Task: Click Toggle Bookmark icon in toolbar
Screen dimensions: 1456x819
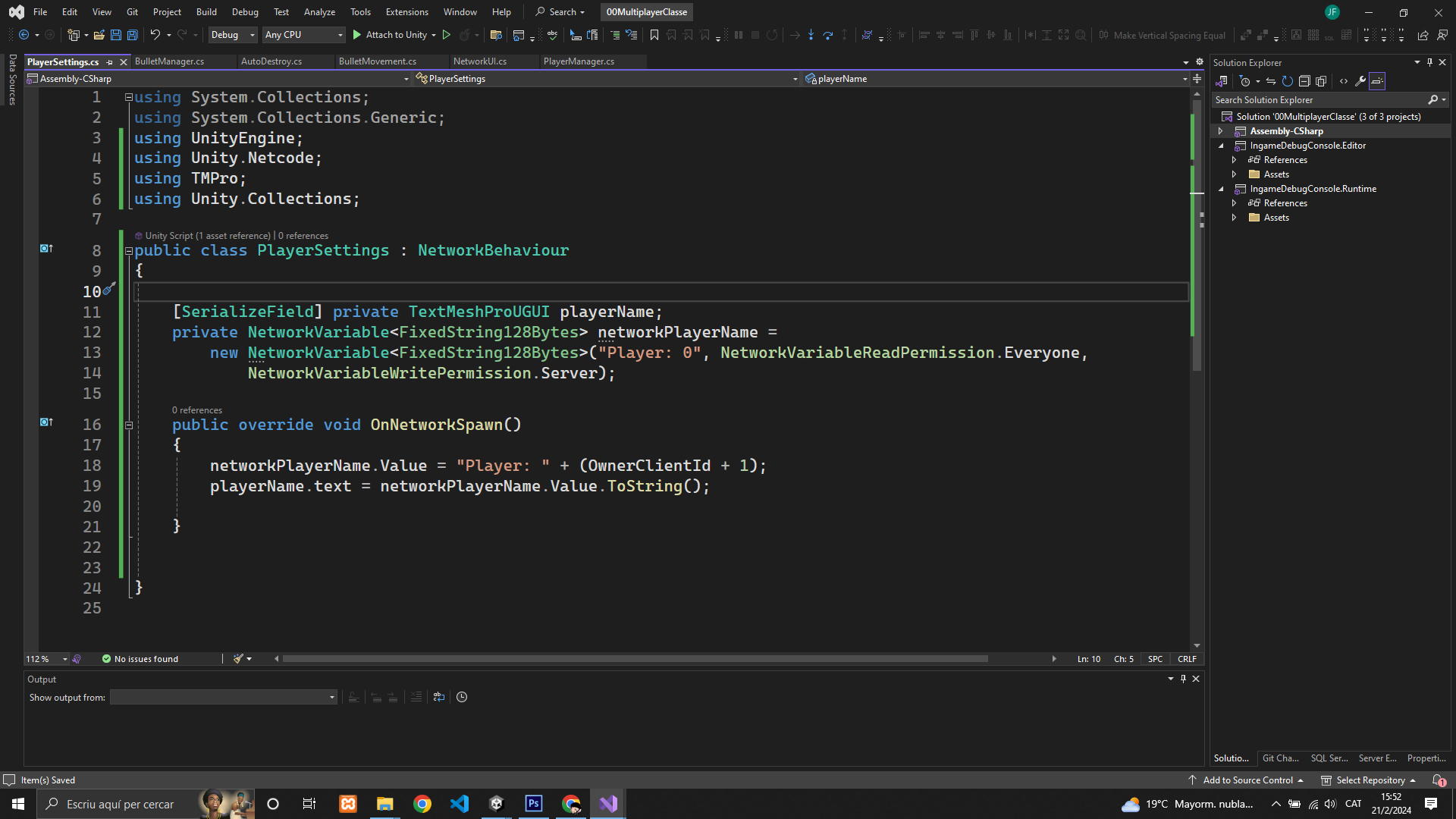Action: 654,35
